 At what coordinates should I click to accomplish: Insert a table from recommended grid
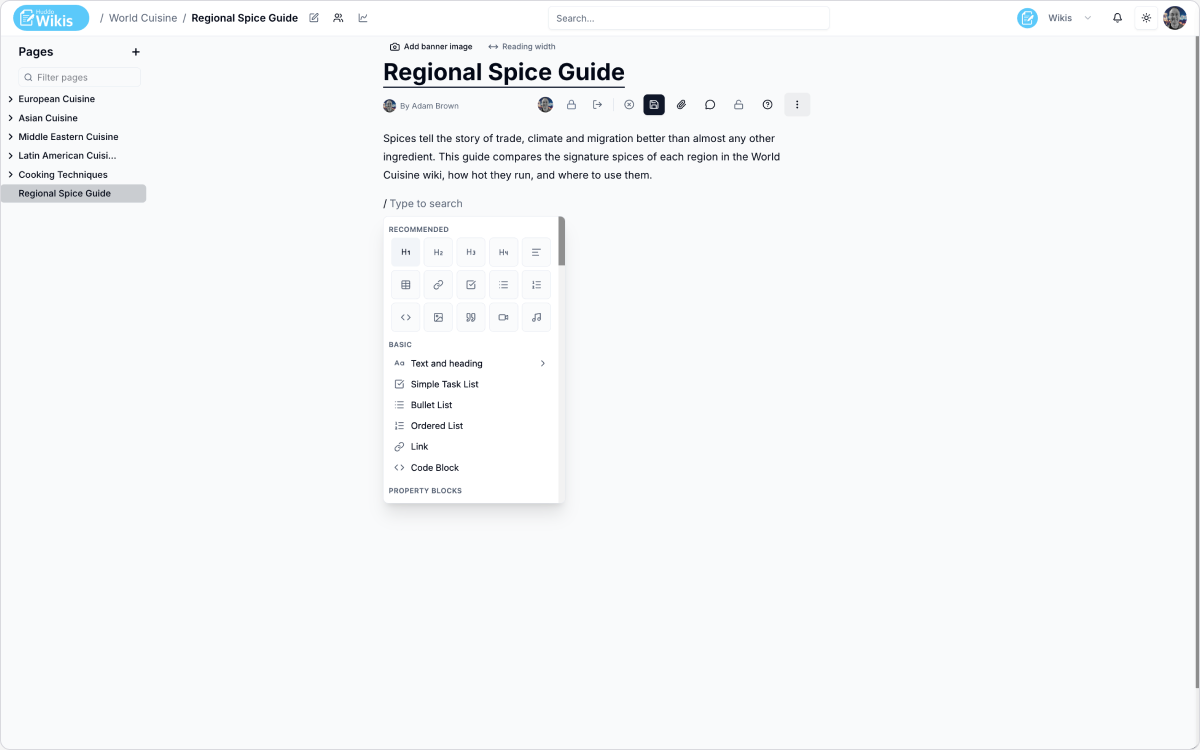click(x=406, y=285)
